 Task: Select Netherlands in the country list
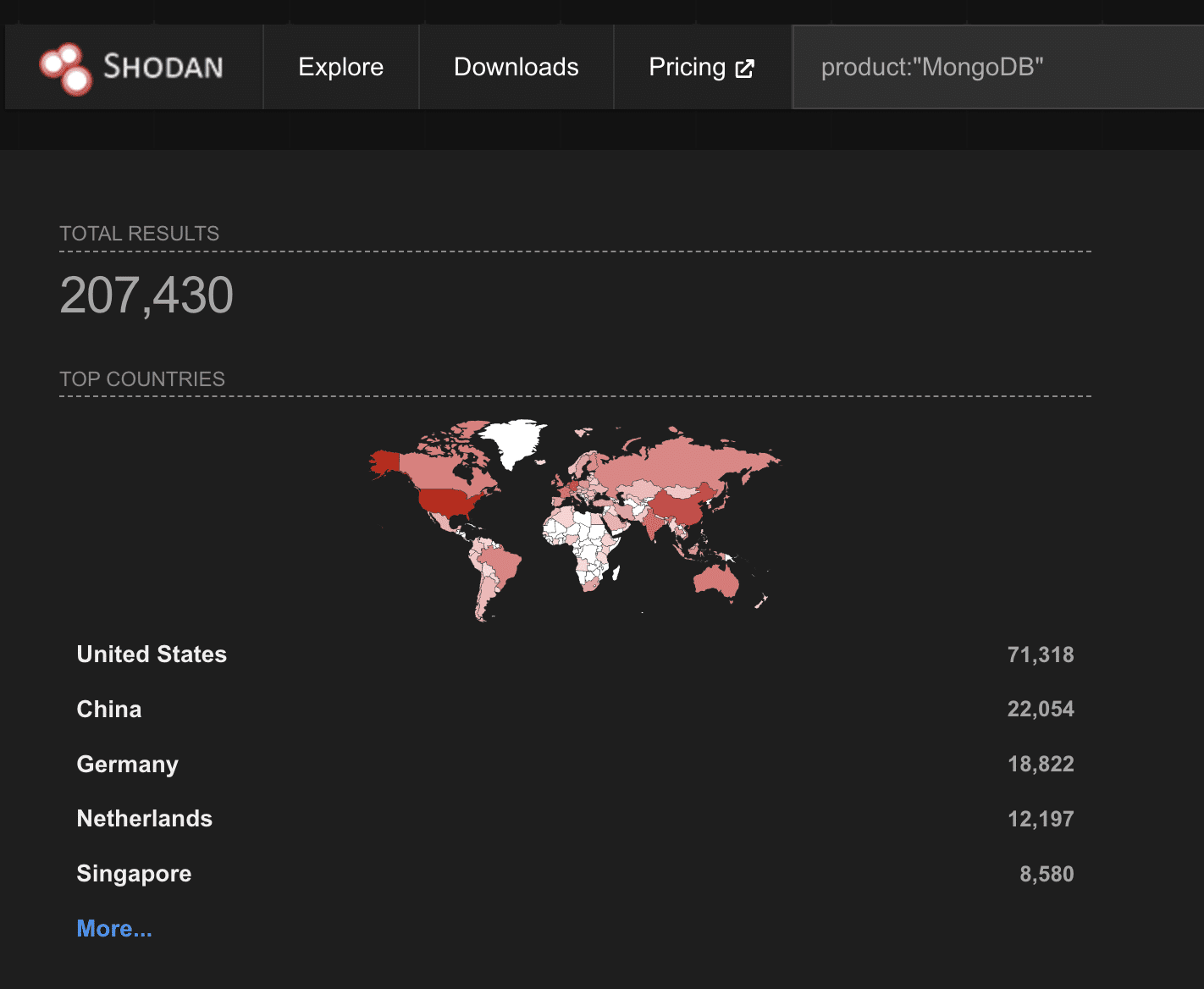click(x=144, y=819)
